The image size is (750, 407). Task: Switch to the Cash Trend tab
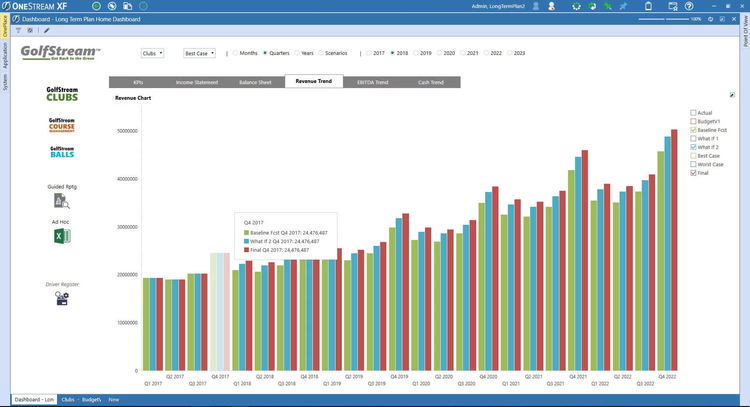click(x=431, y=82)
